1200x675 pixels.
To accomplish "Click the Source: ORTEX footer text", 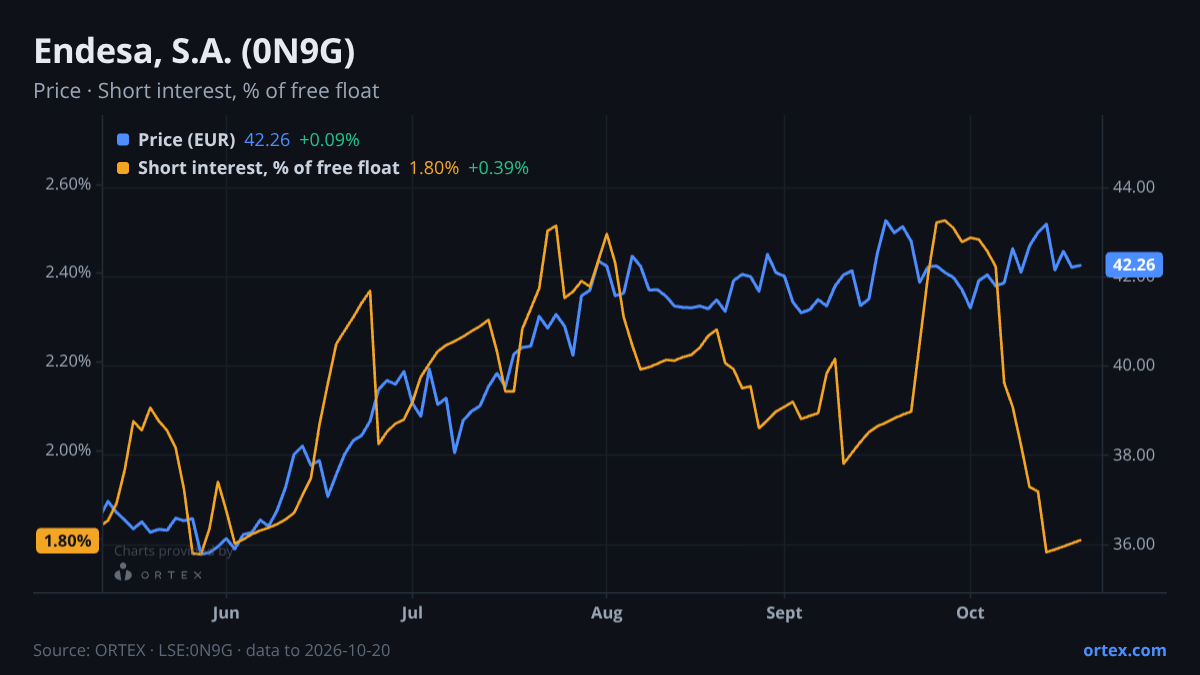I will pyautogui.click(x=211, y=650).
